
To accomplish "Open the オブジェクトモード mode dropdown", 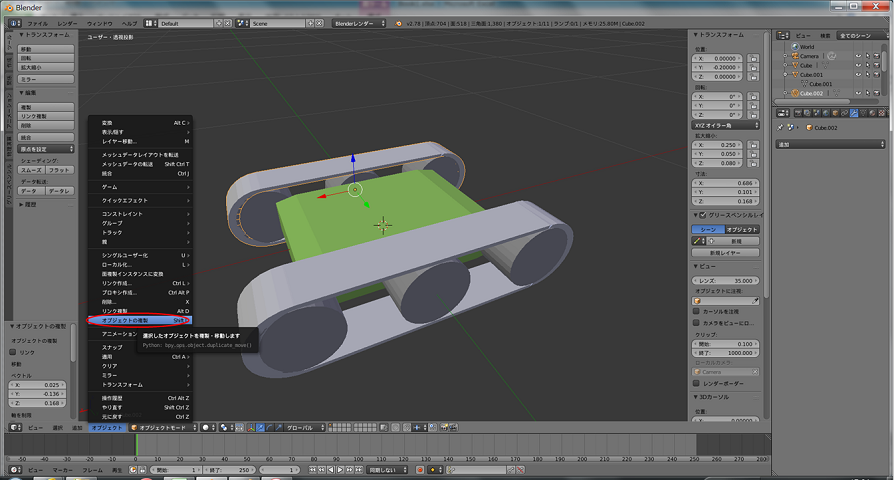I will [x=162, y=427].
